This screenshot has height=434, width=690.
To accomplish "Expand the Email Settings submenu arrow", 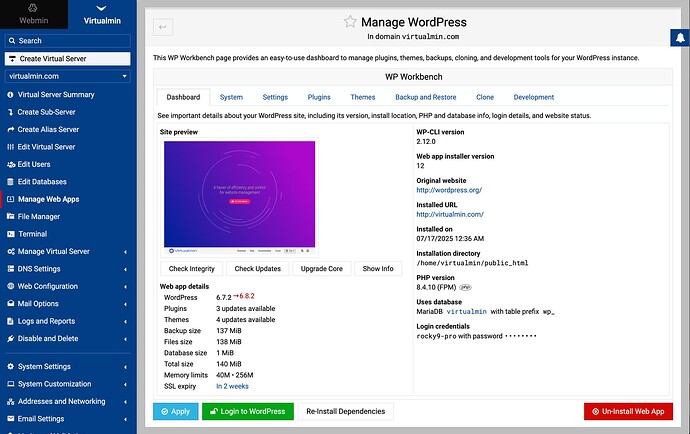I will pyautogui.click(x=125, y=419).
